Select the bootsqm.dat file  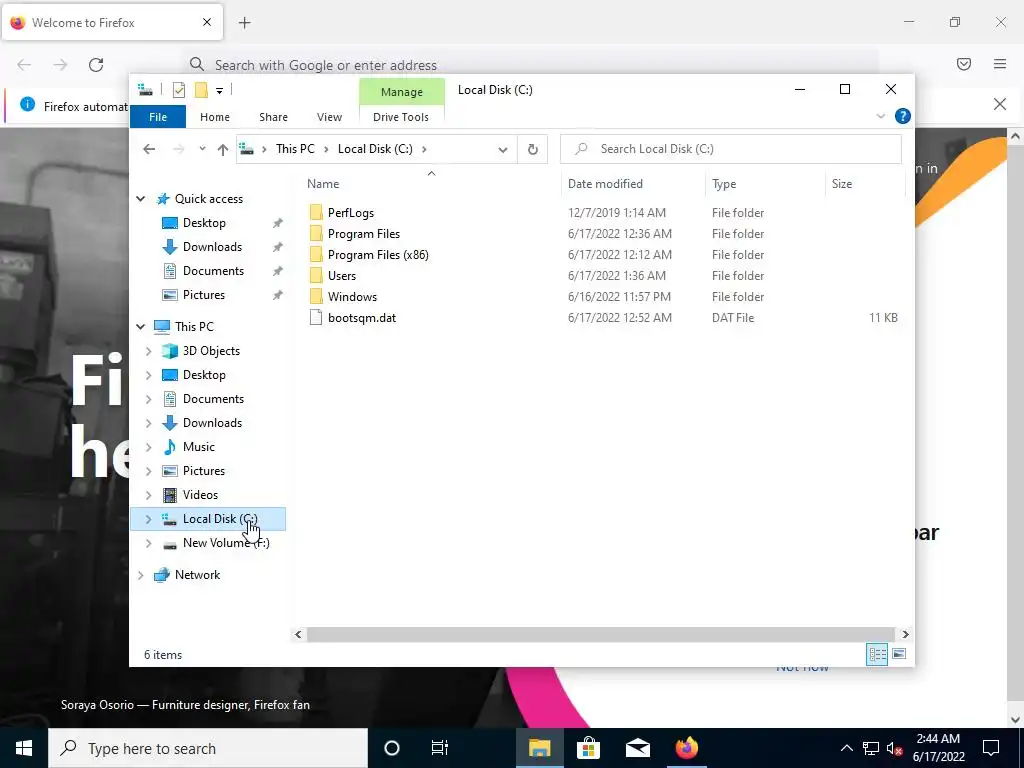point(362,318)
